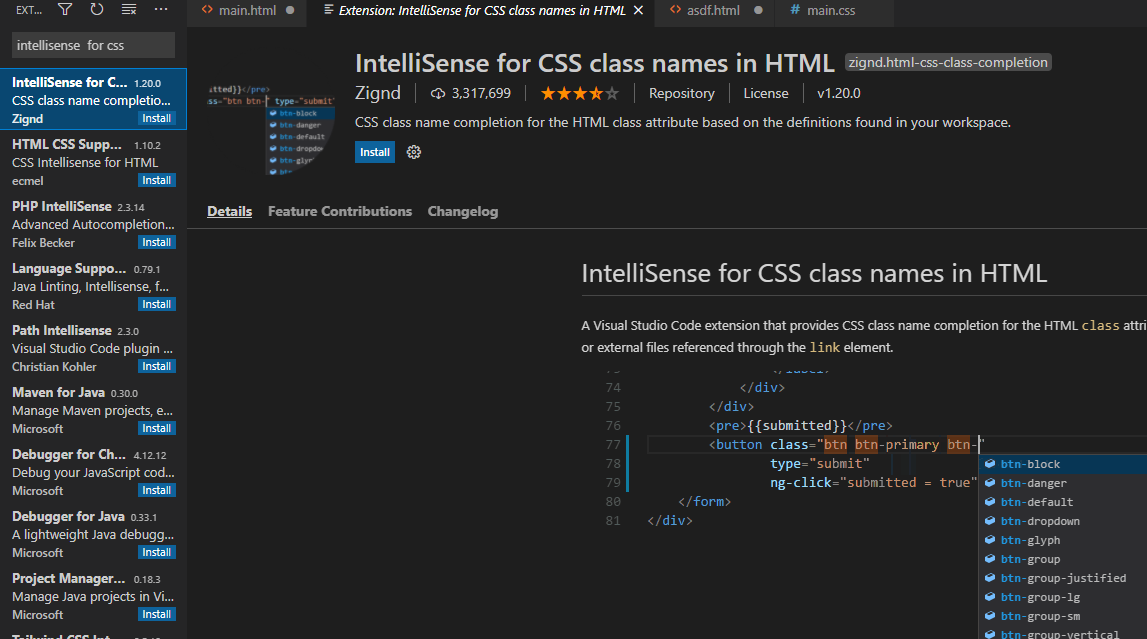Image resolution: width=1147 pixels, height=639 pixels.
Task: Close the Extension IntelliSense tab
Action: [639, 10]
